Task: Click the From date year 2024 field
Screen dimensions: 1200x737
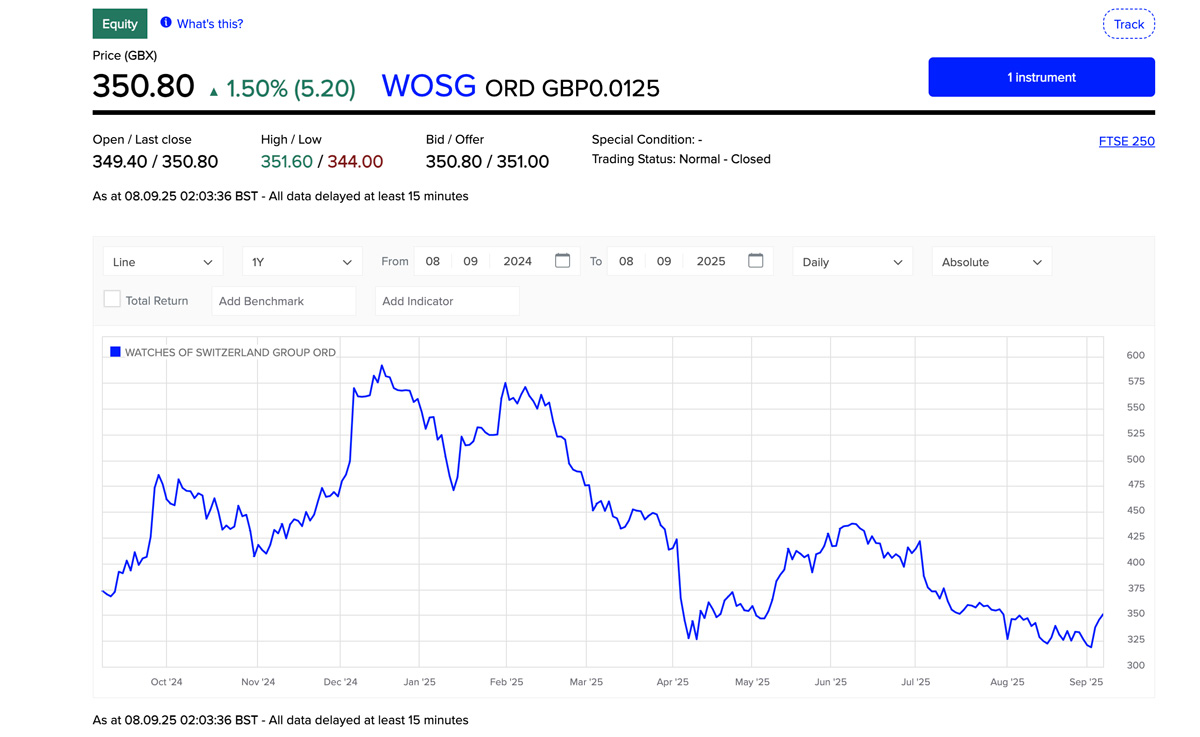Action: pyautogui.click(x=517, y=262)
